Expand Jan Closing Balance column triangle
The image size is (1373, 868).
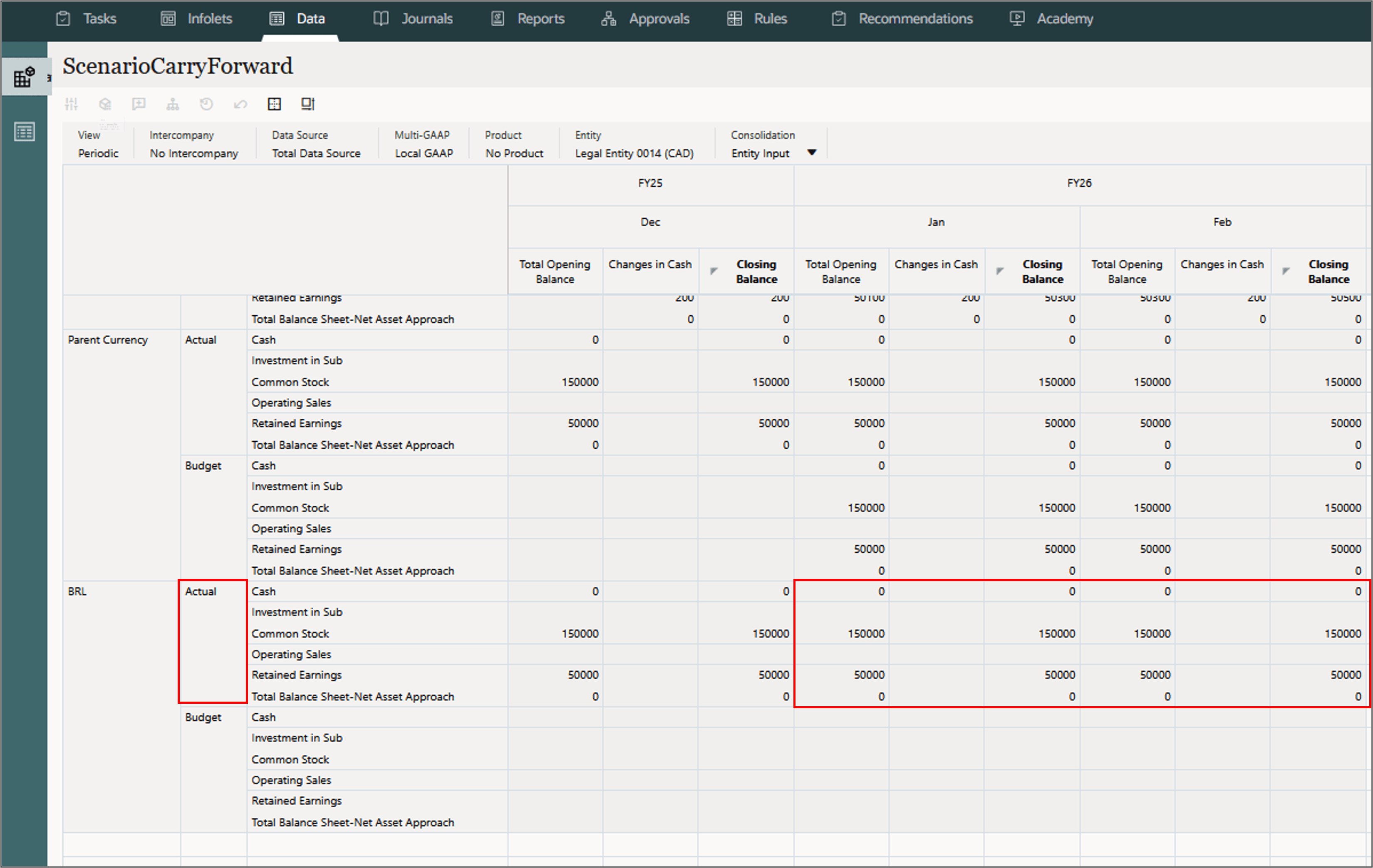999,271
